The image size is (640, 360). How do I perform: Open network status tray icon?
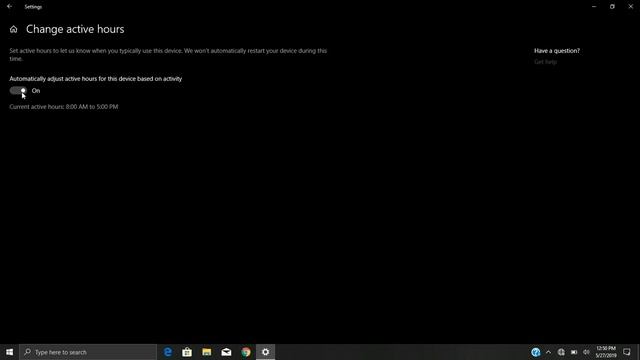click(561, 352)
